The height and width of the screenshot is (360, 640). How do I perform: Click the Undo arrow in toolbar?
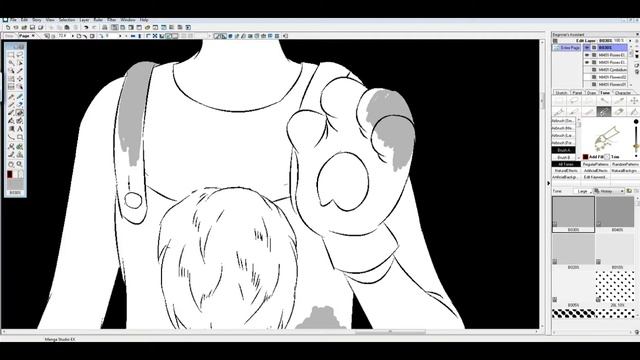coord(86,27)
